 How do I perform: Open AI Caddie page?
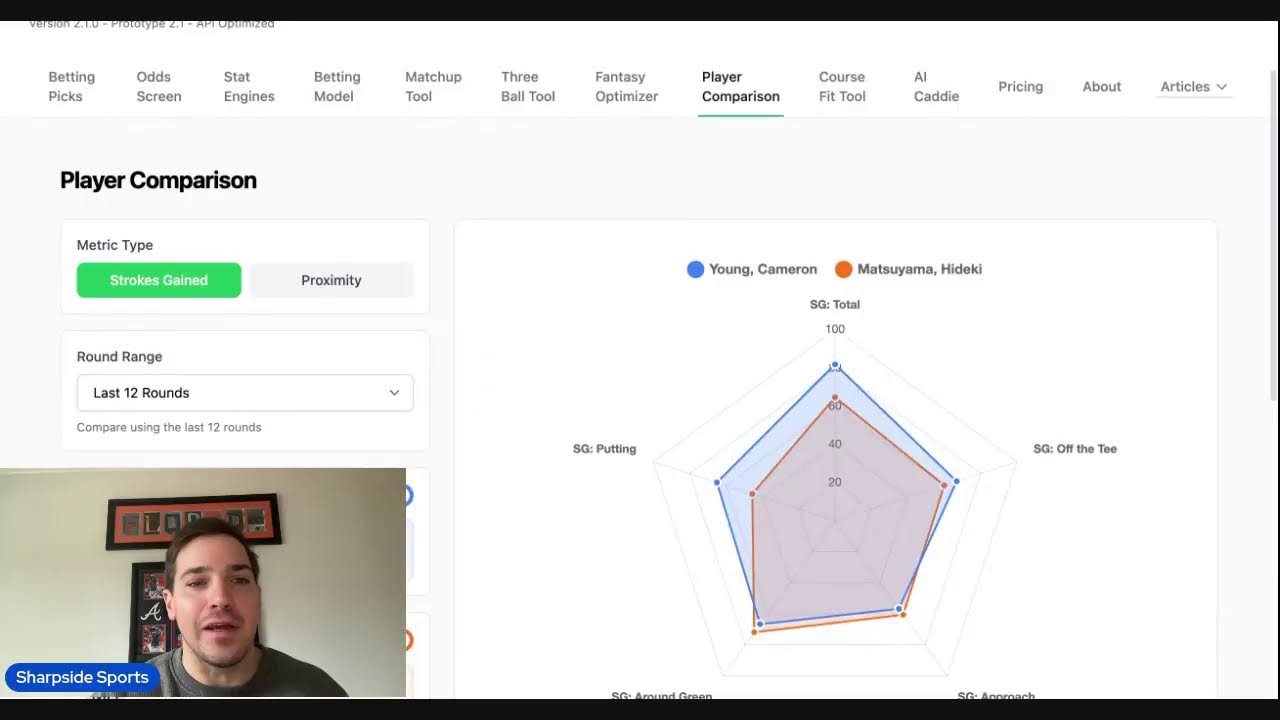(x=936, y=86)
